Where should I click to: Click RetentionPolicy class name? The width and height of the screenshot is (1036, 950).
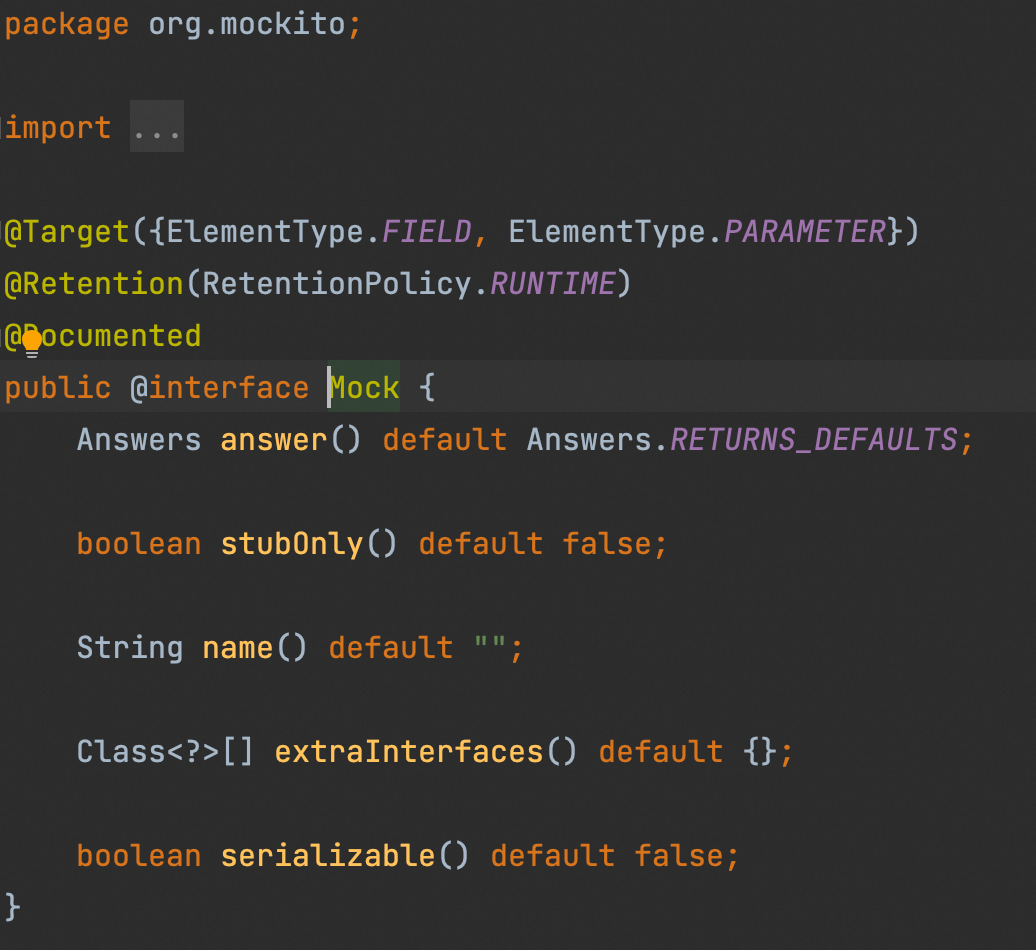336,284
